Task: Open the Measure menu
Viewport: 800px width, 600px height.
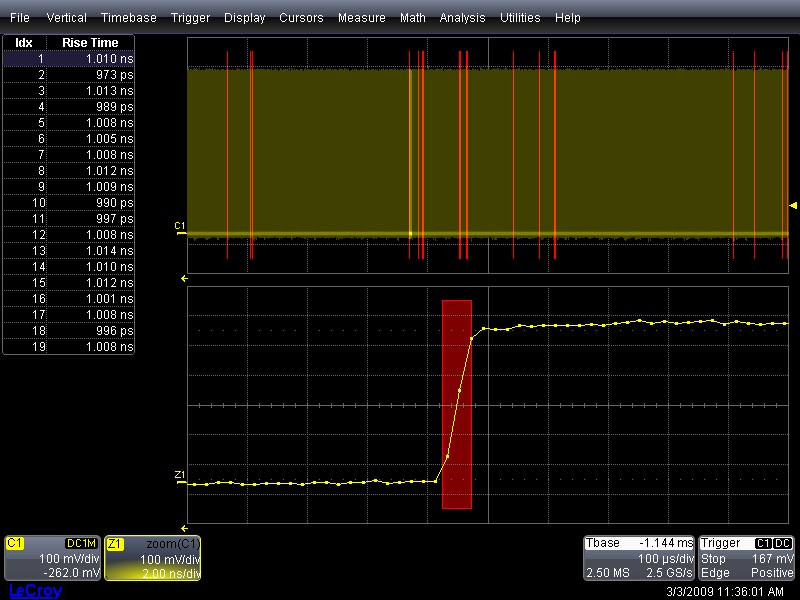Action: coord(361,18)
